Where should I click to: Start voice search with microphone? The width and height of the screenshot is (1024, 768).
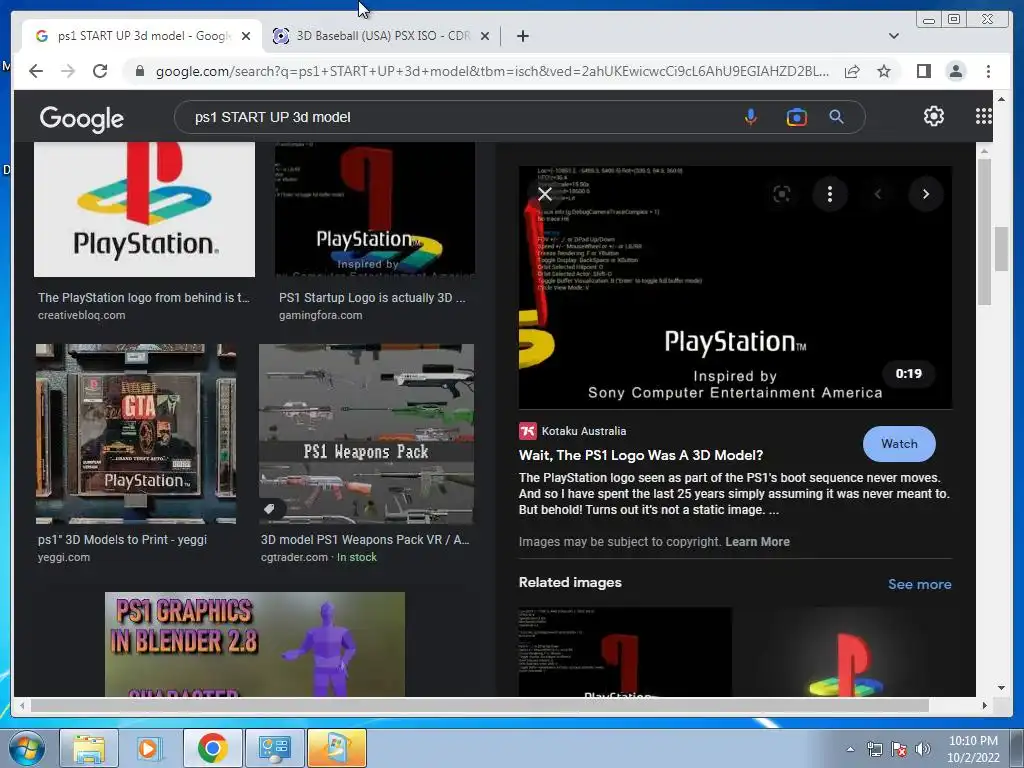(x=750, y=117)
